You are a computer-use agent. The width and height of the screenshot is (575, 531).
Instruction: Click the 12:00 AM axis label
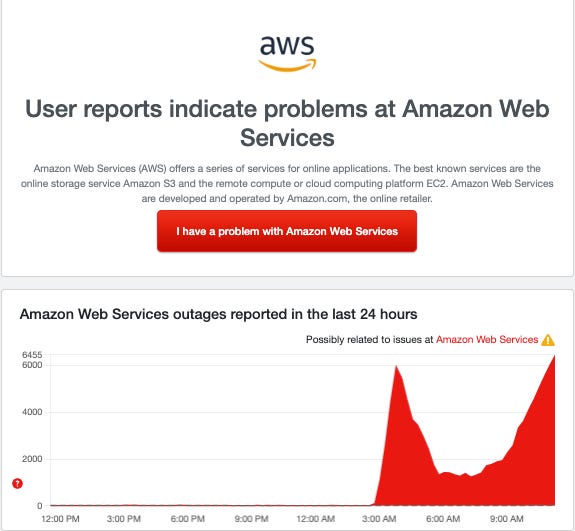click(315, 519)
